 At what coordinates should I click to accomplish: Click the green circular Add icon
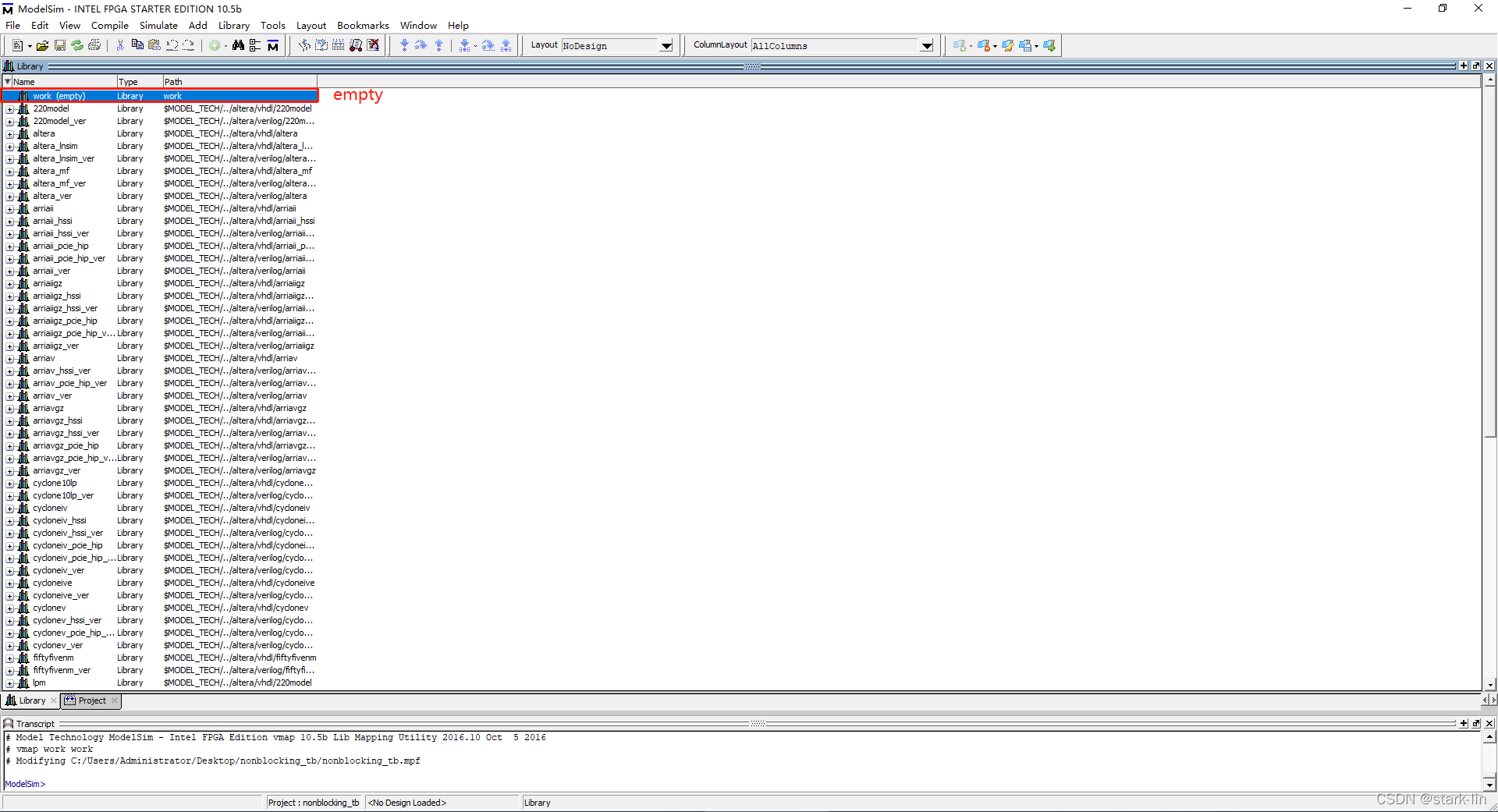pyautogui.click(x=215, y=46)
